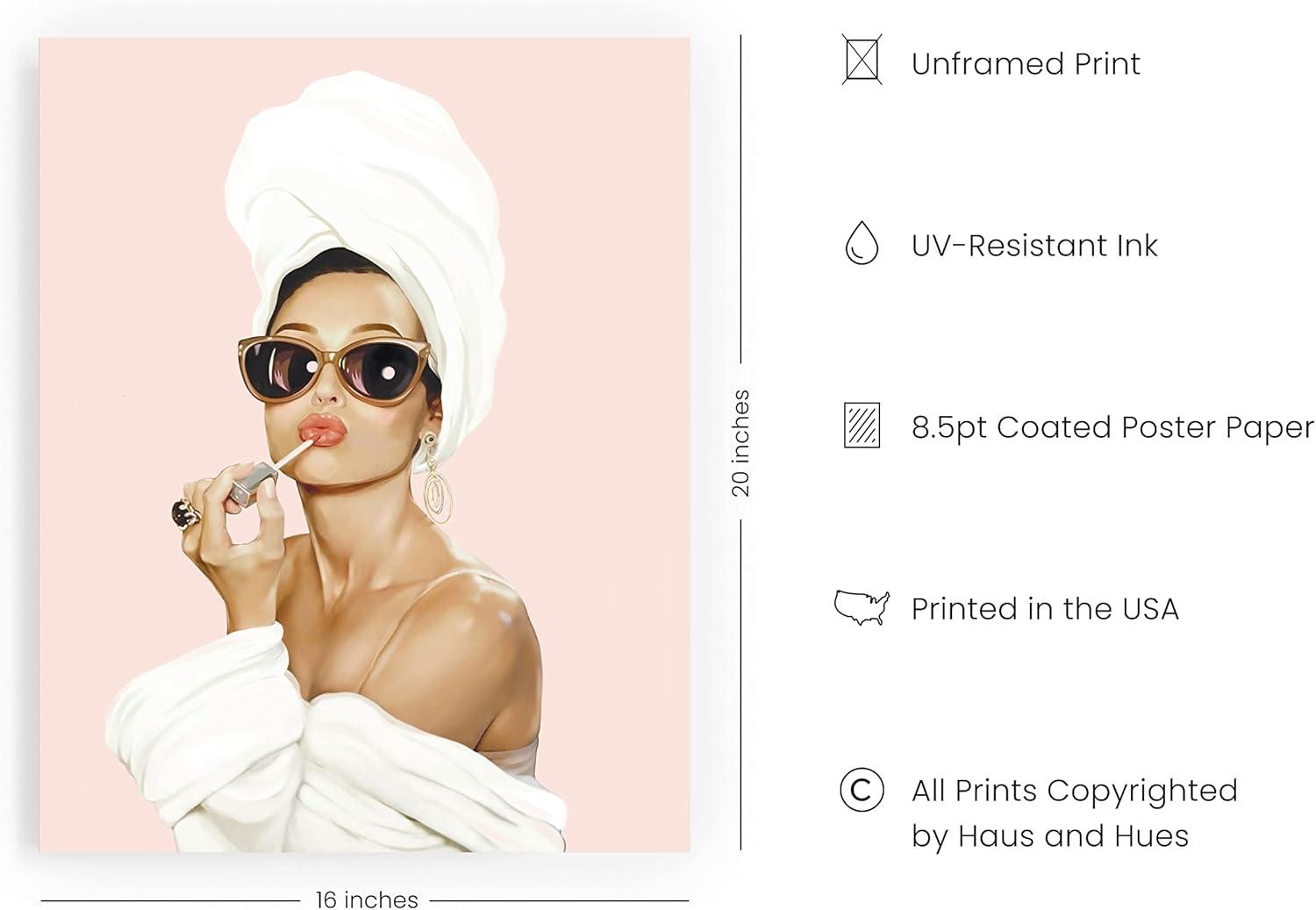The width and height of the screenshot is (1316, 910).
Task: Click the "Unframed Print" text
Action: (x=1026, y=63)
